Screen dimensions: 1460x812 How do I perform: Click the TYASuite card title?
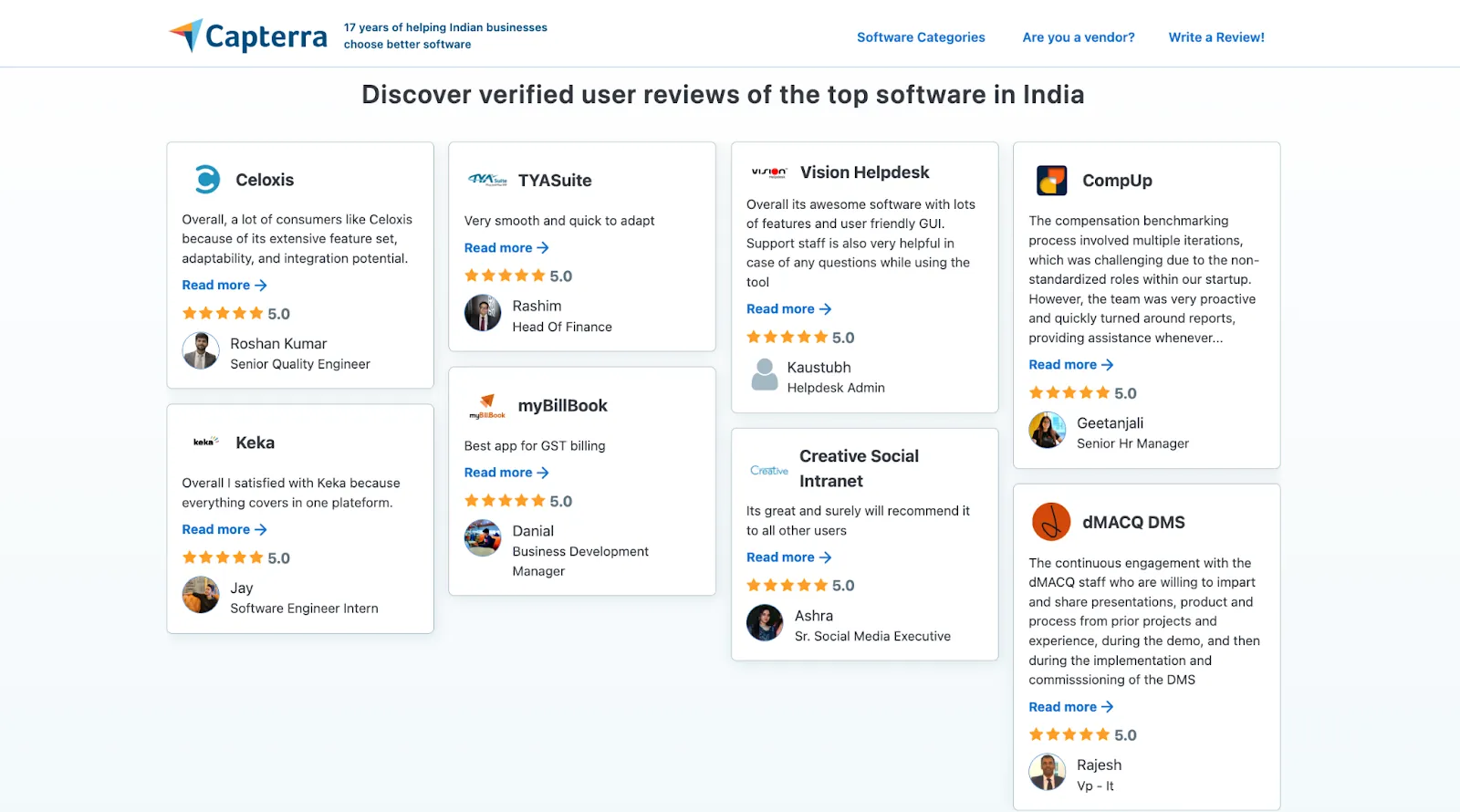pos(555,181)
